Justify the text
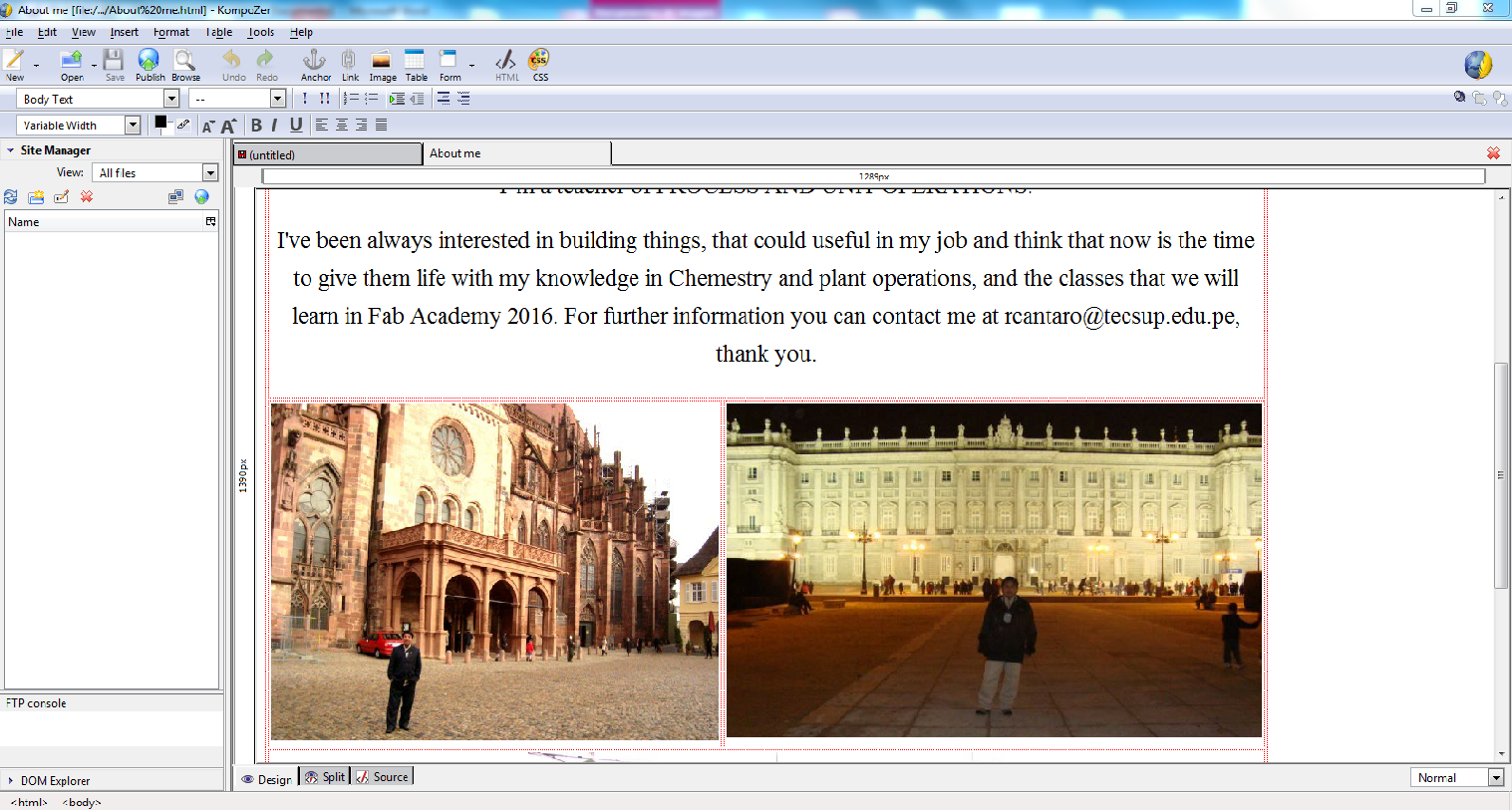This screenshot has width=1512, height=810. tap(382, 126)
